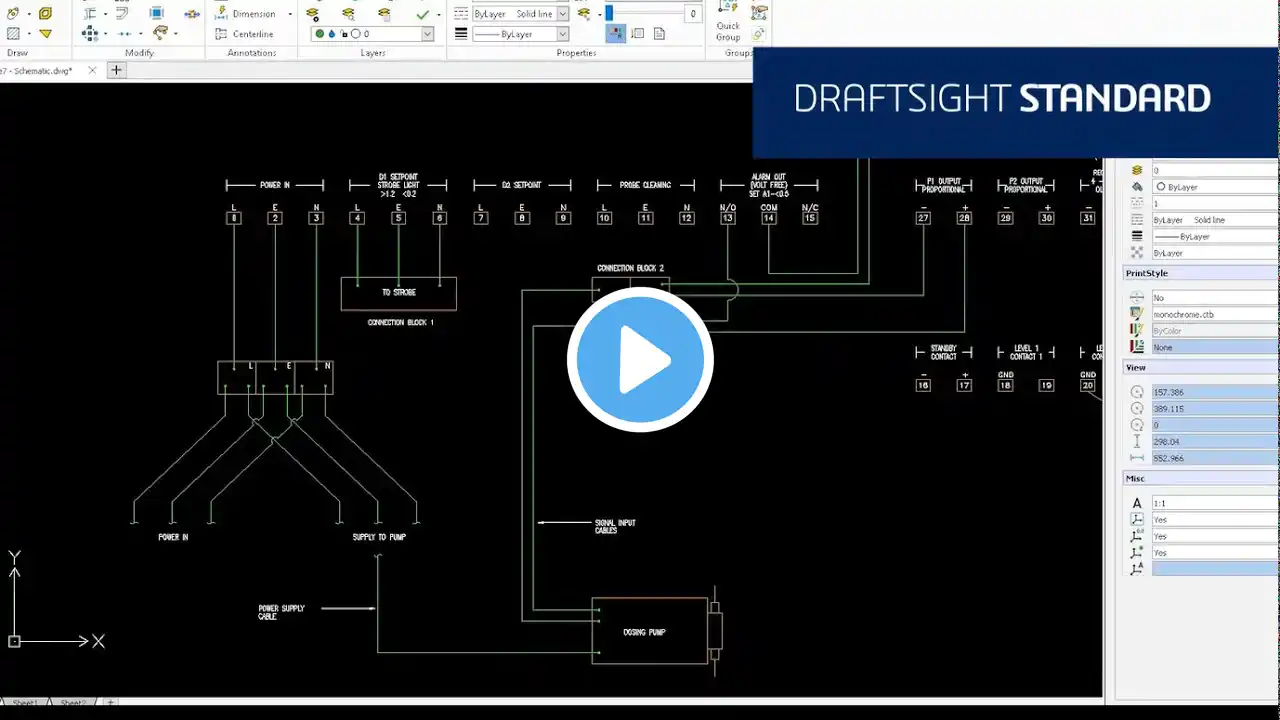Click the yellow triangle Draw tool icon

[45, 34]
